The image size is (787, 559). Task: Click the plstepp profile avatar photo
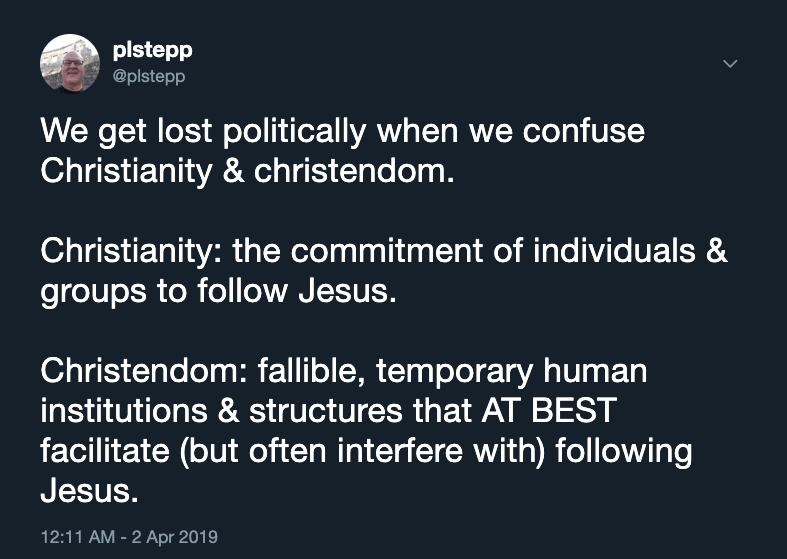pos(69,64)
